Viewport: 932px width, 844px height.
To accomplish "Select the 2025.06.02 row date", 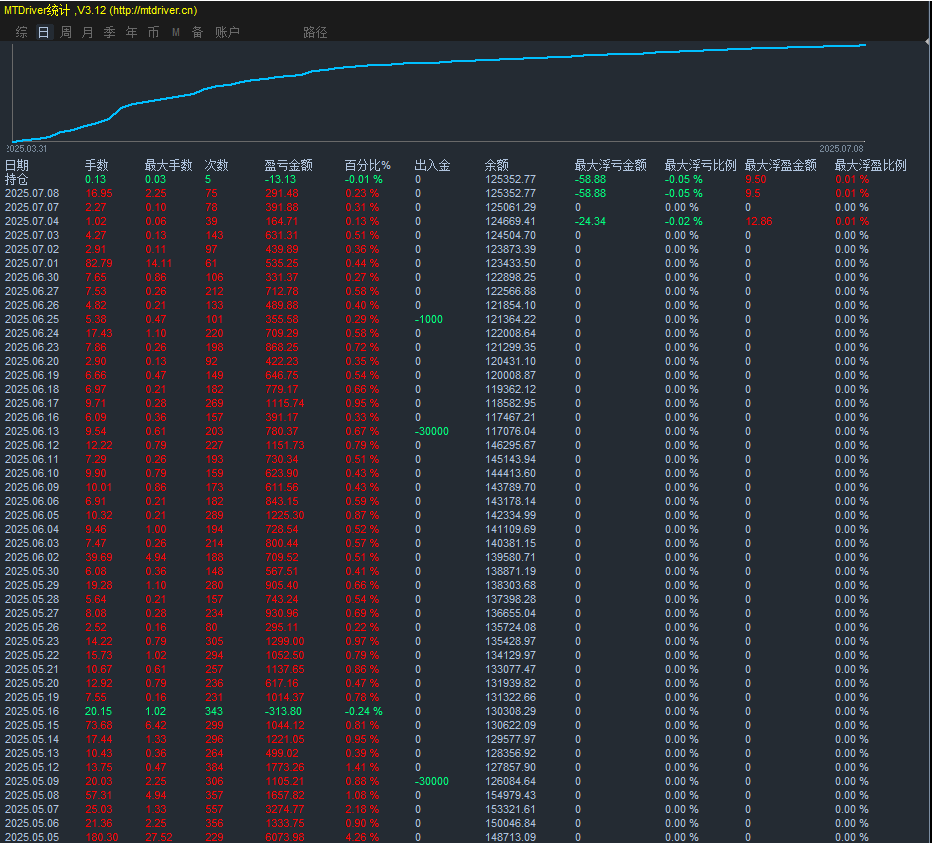I will (x=32, y=558).
